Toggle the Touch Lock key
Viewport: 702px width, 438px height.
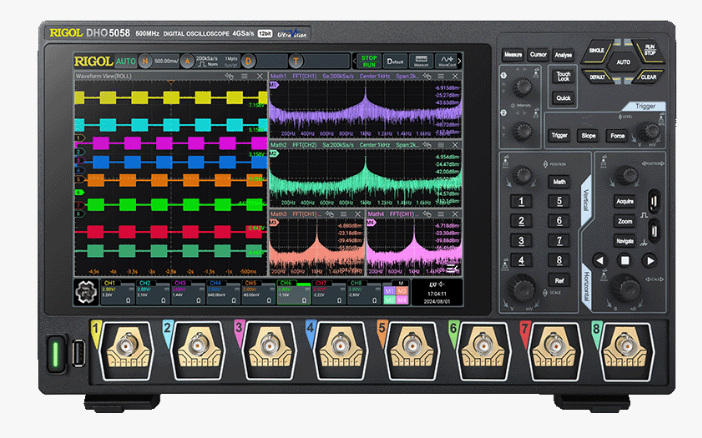tap(563, 76)
